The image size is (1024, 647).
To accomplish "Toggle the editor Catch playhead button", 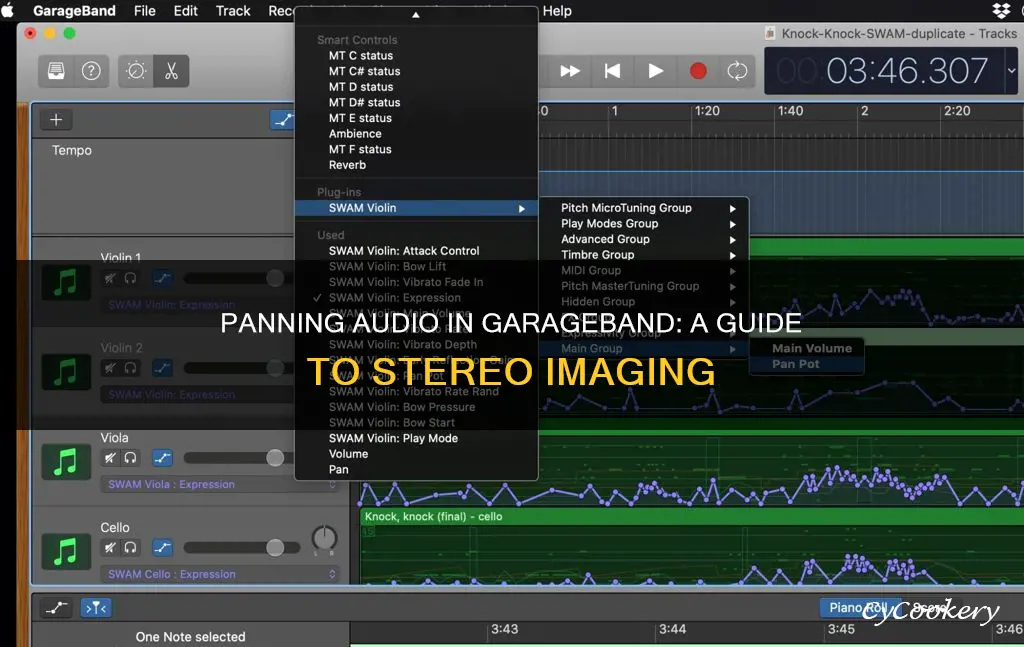I will [x=96, y=608].
